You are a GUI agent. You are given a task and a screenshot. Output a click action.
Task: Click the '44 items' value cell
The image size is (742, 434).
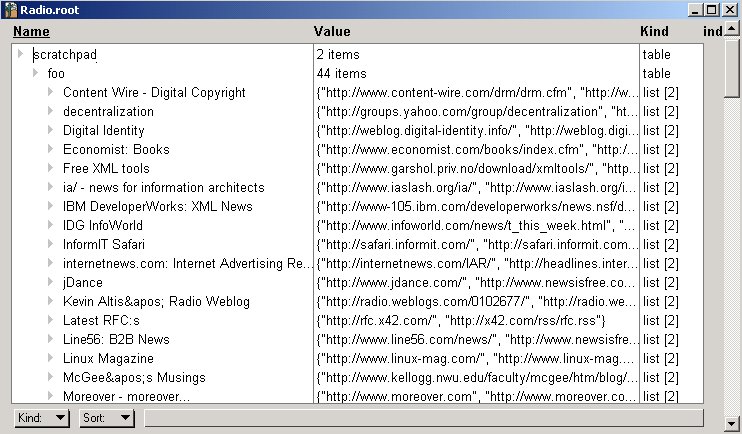click(342, 73)
